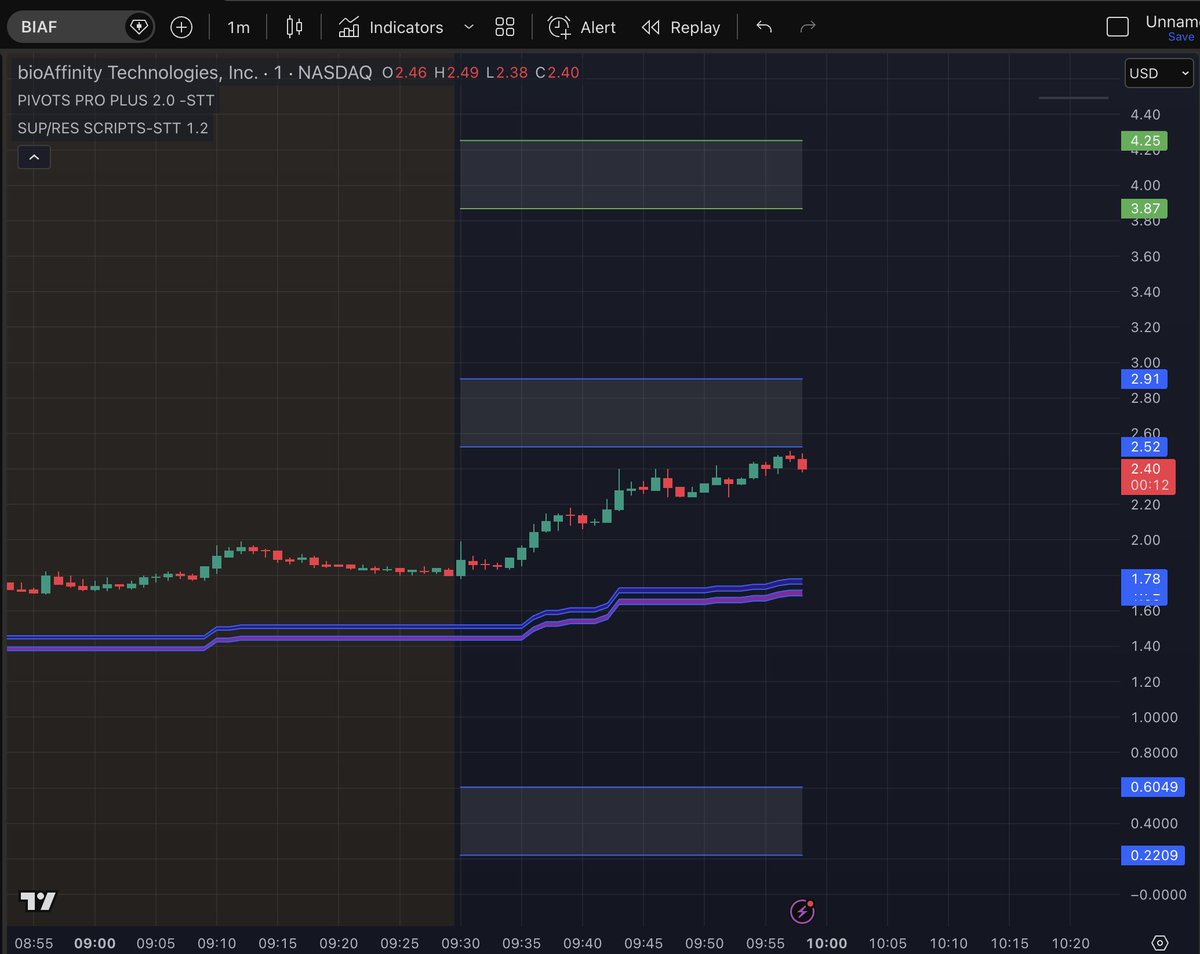Redo the last chart action
The image size is (1200, 954).
(x=808, y=27)
